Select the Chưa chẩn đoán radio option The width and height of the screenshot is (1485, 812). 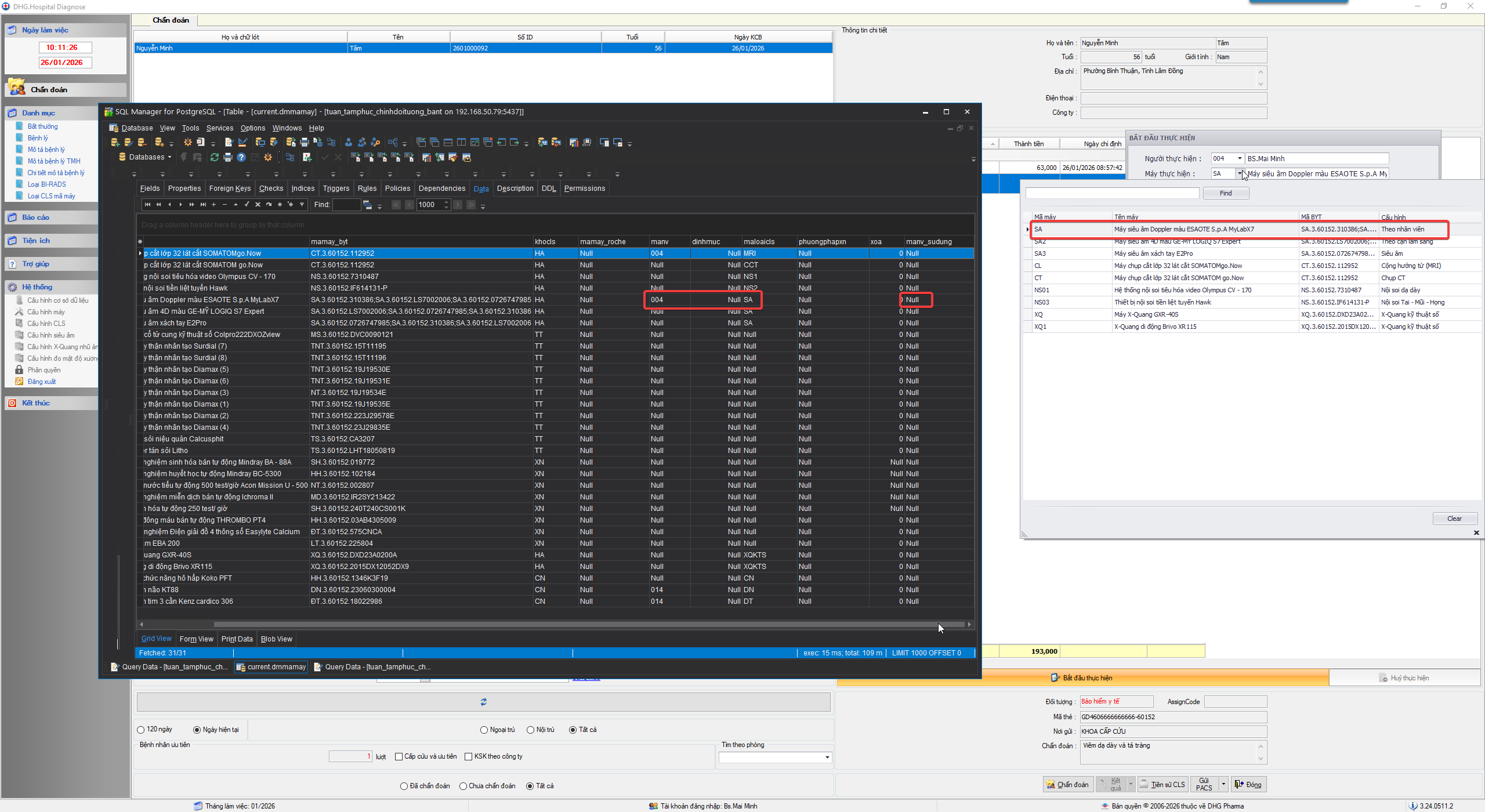(x=463, y=786)
